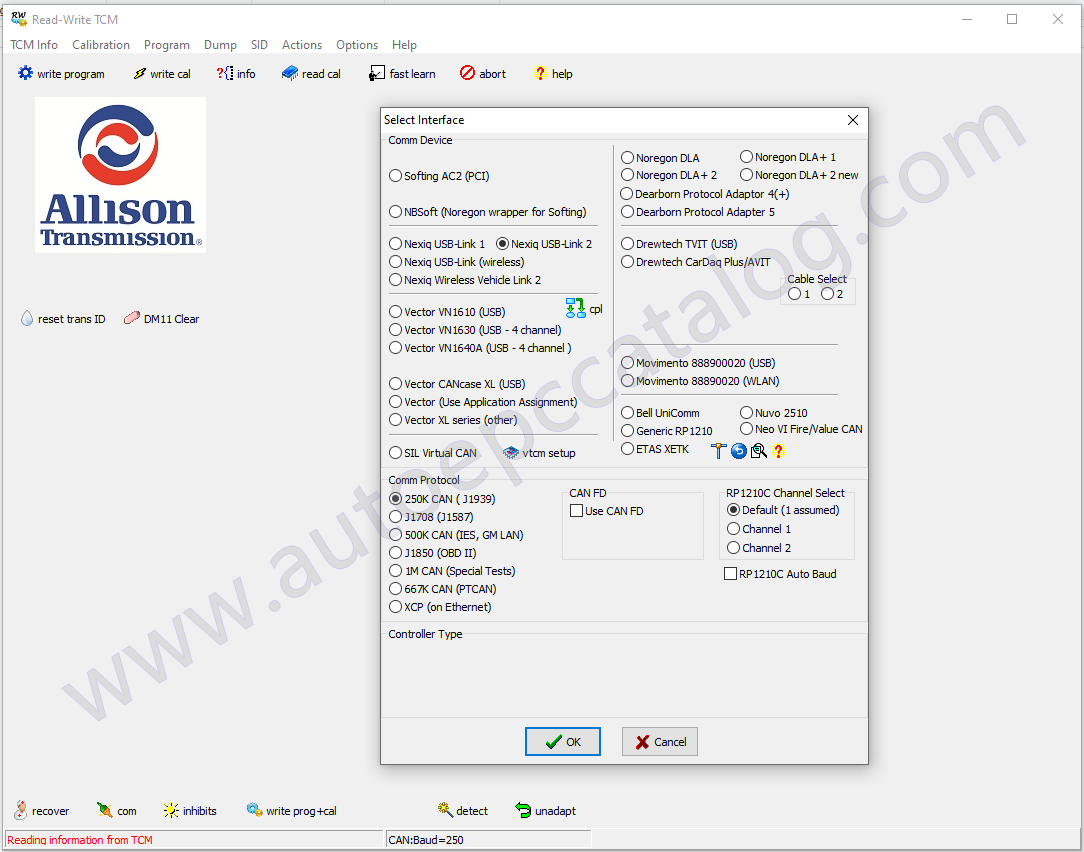Choose 500K CAN (IES, GM LAN)
Image resolution: width=1084 pixels, height=852 pixels.
click(395, 534)
